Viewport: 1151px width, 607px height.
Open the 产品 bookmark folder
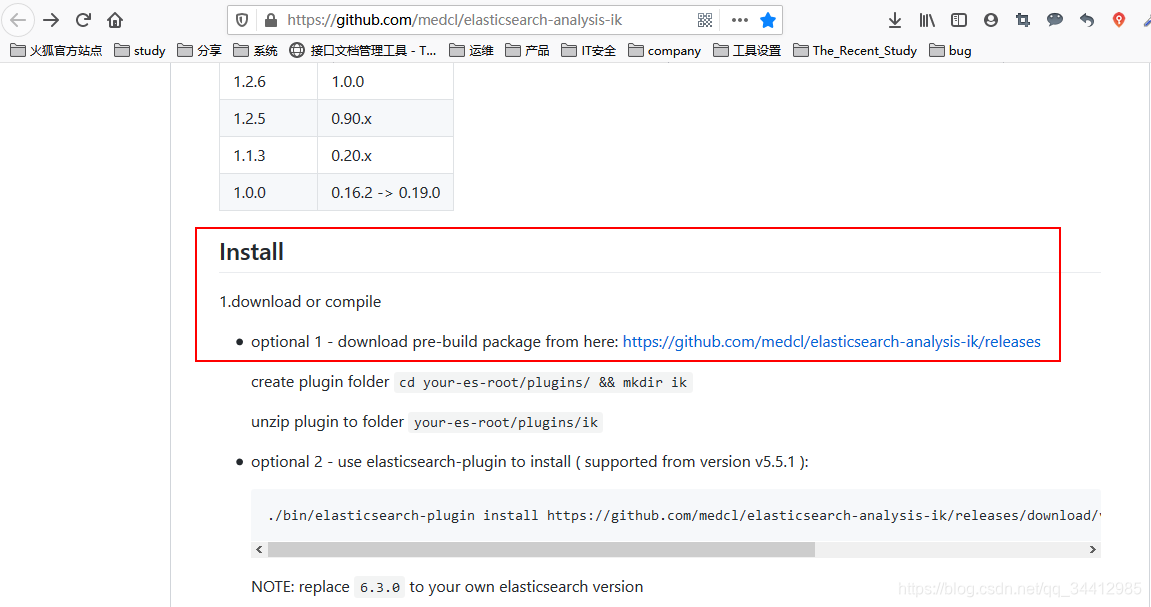coord(527,51)
